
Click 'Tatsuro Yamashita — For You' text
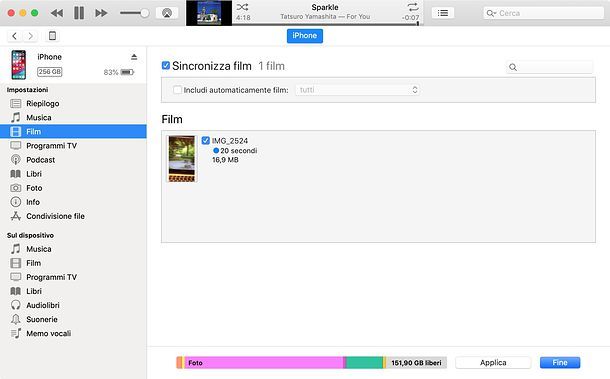pyautogui.click(x=325, y=17)
